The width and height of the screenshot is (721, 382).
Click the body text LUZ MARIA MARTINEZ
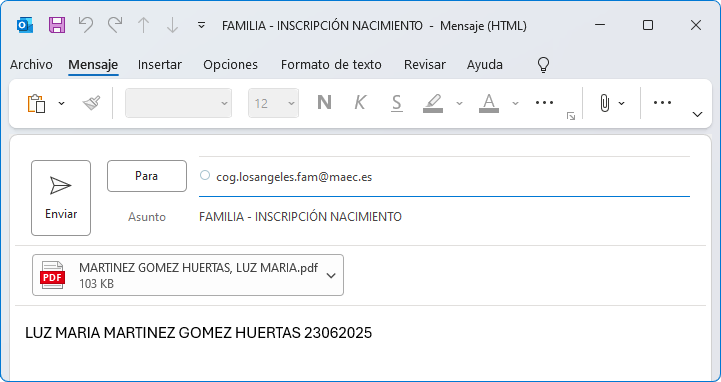[199, 333]
